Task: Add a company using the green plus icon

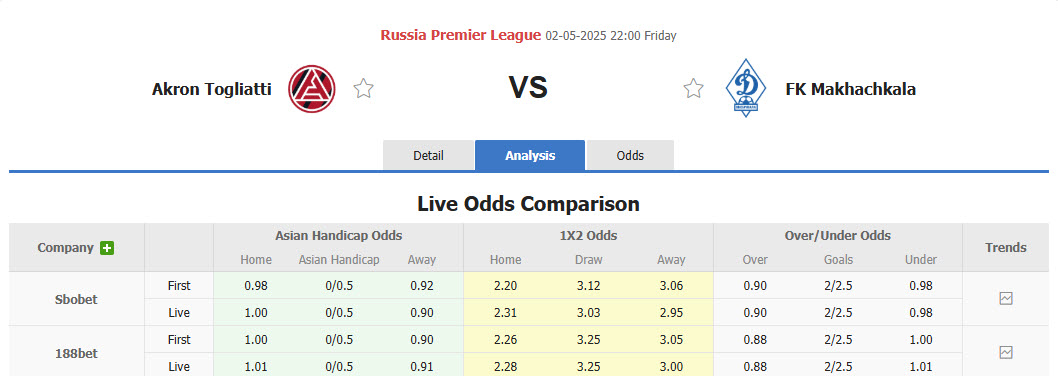Action: point(107,248)
